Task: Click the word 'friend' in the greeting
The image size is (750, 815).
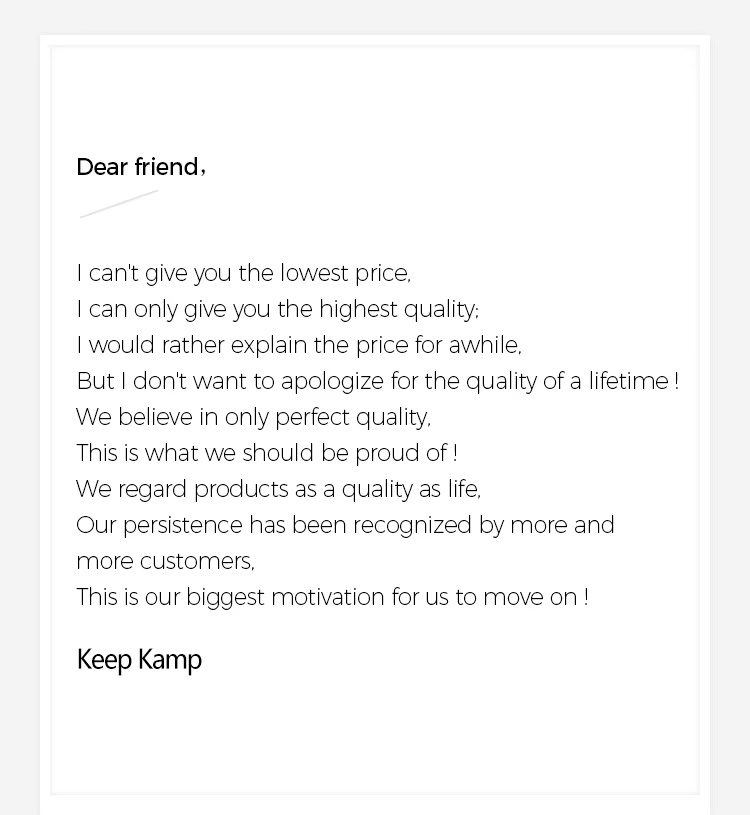Action: (167, 167)
